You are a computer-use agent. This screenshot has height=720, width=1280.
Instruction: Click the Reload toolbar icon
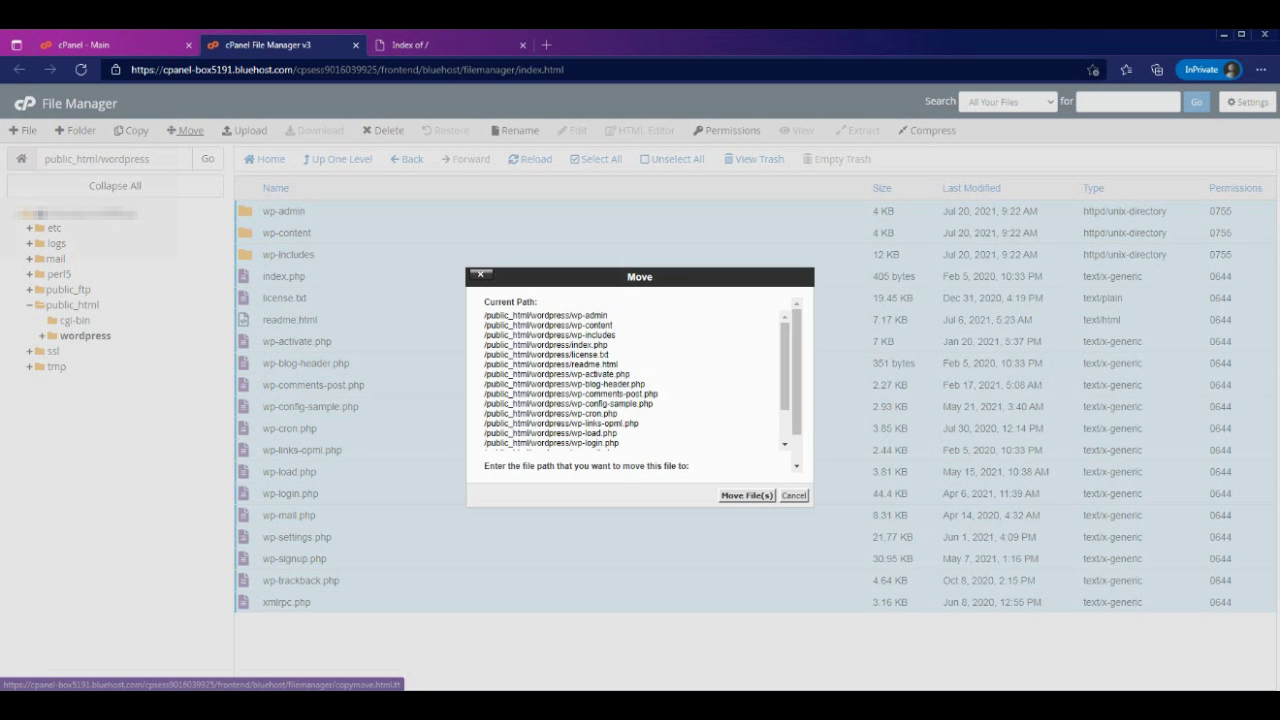tap(513, 159)
